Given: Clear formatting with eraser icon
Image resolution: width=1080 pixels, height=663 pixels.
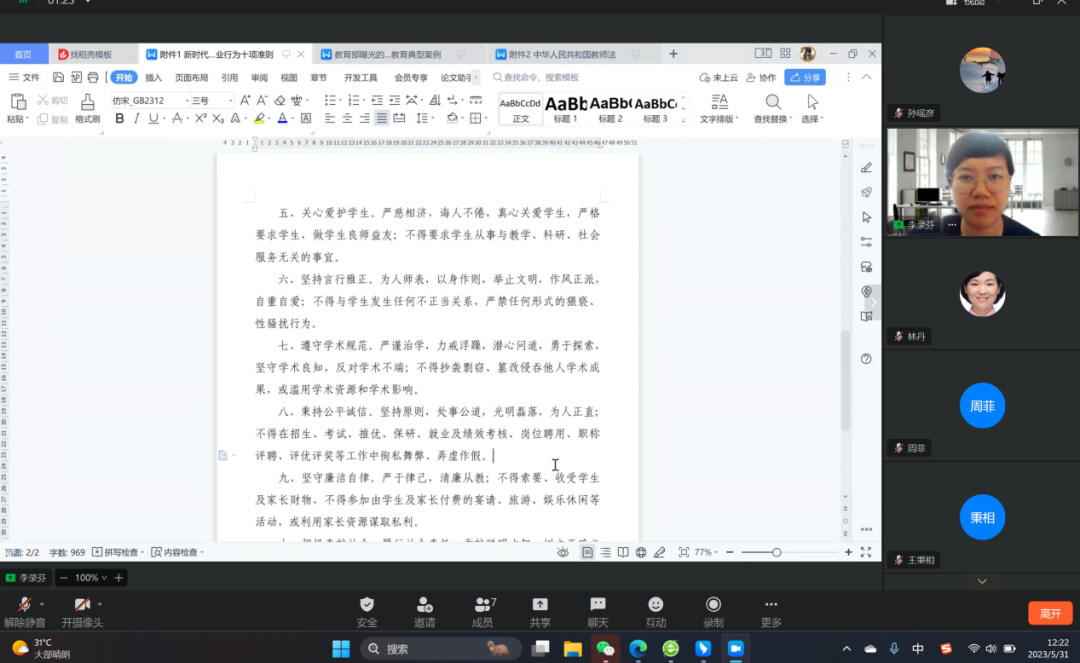Looking at the screenshot, I should (280, 101).
